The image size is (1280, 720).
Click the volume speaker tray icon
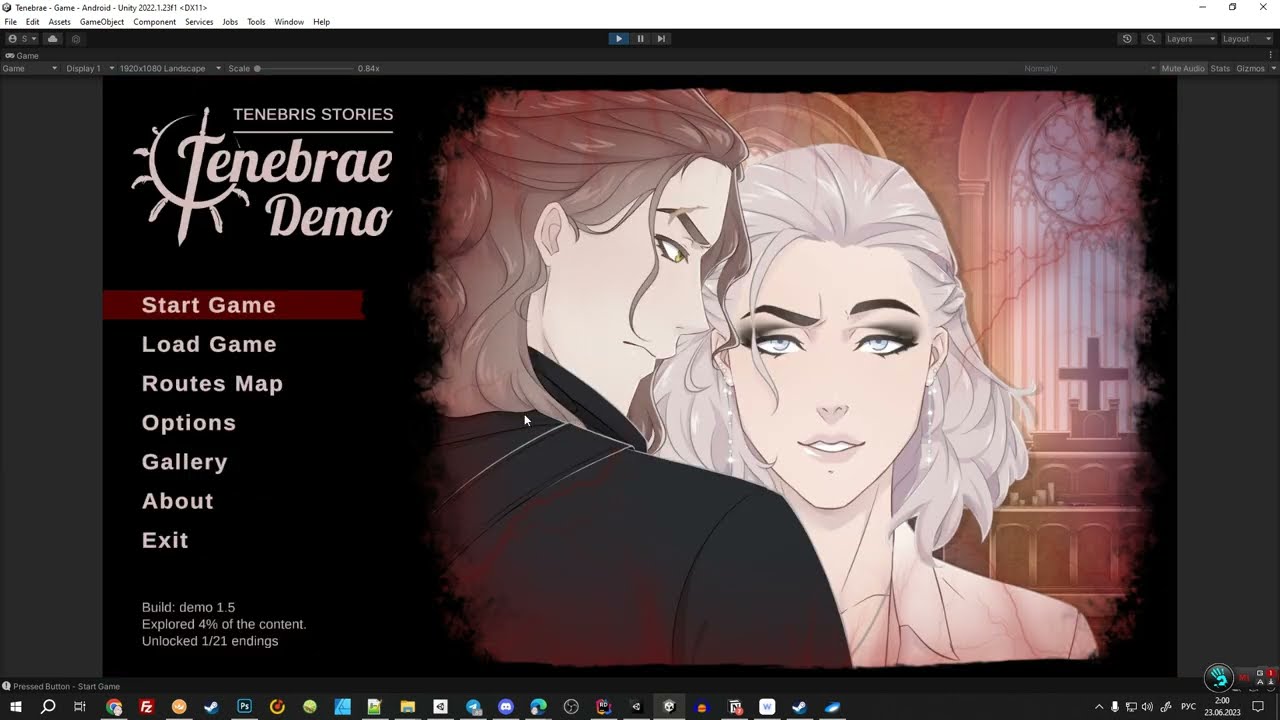click(x=1147, y=707)
